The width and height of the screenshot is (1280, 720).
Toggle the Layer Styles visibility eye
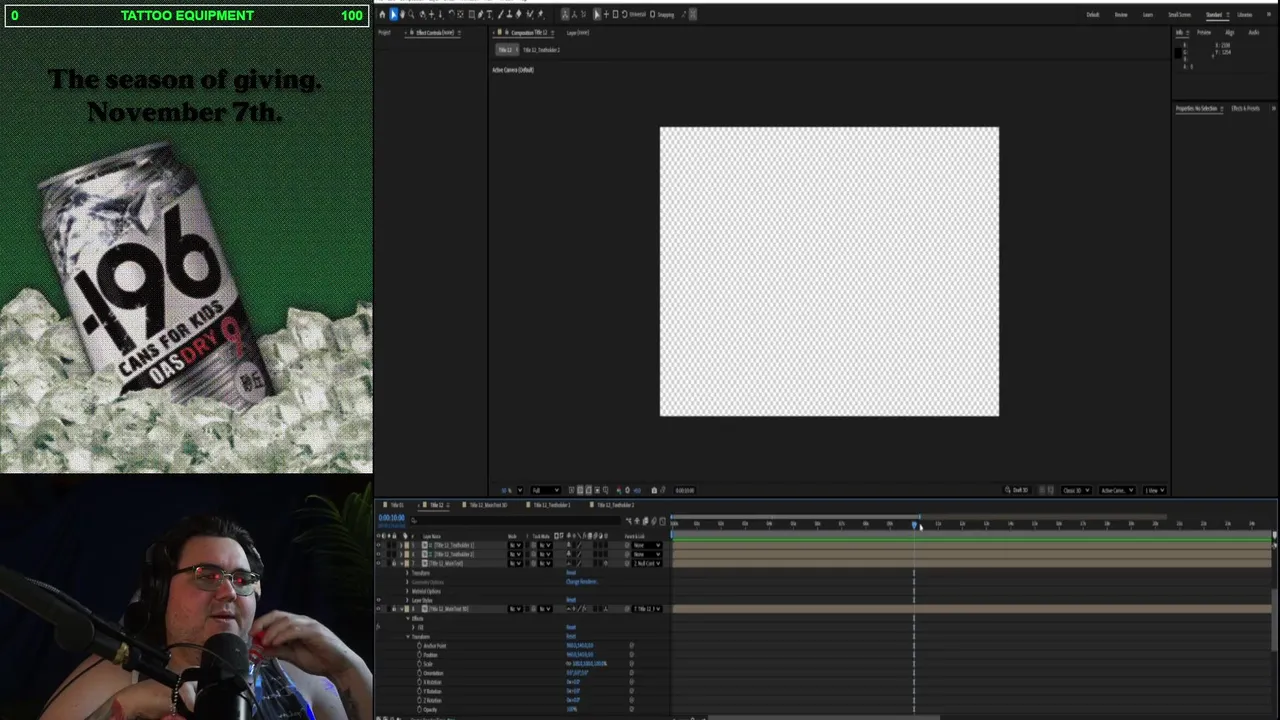click(x=378, y=600)
